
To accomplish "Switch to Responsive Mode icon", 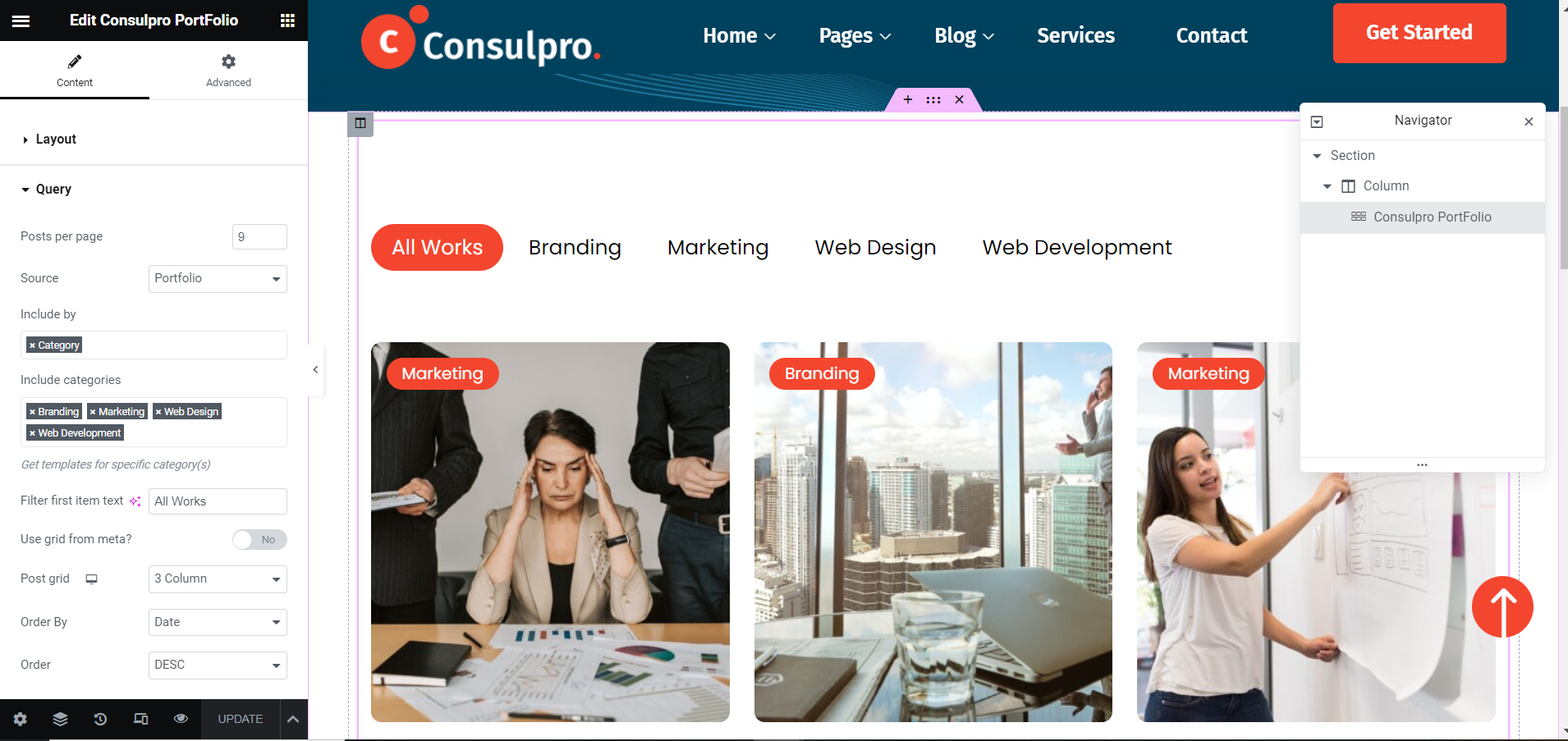I will tap(140, 719).
